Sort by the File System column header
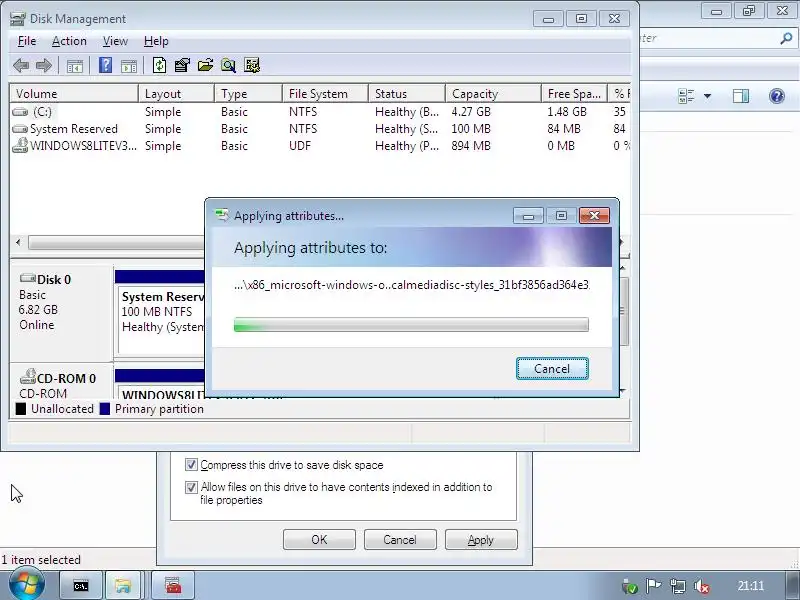This screenshot has width=800, height=600. [325, 94]
